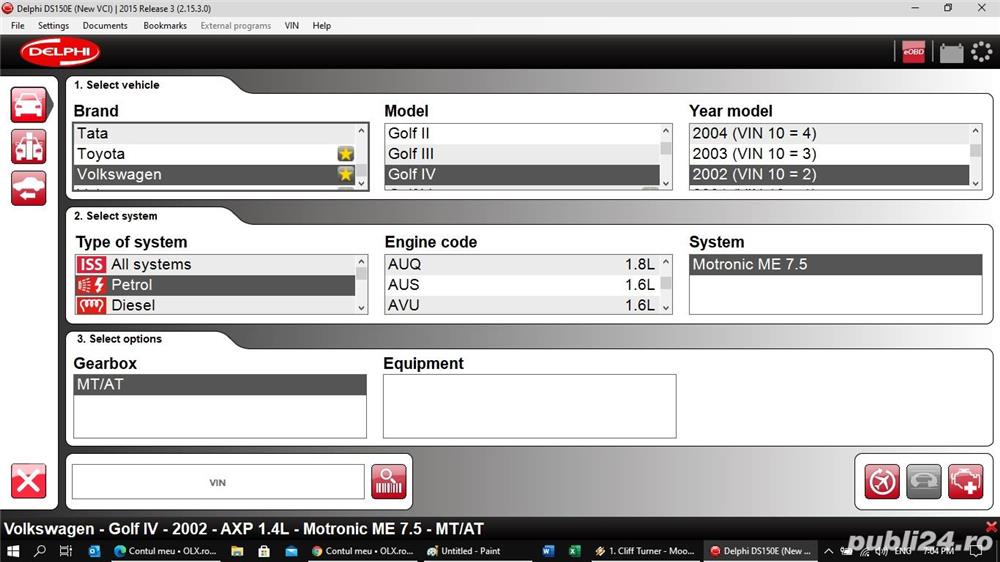Click the battery status icon in header
1000x562 pixels.
[x=951, y=53]
